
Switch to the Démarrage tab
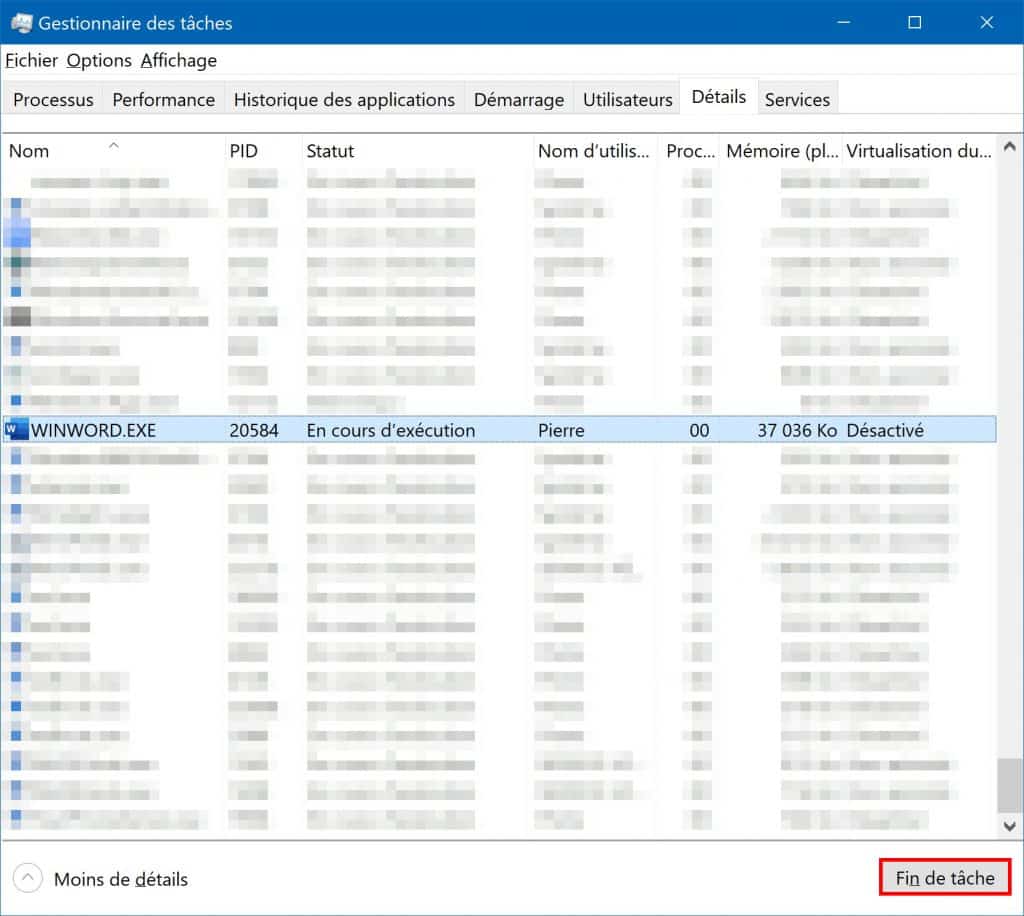[518, 100]
